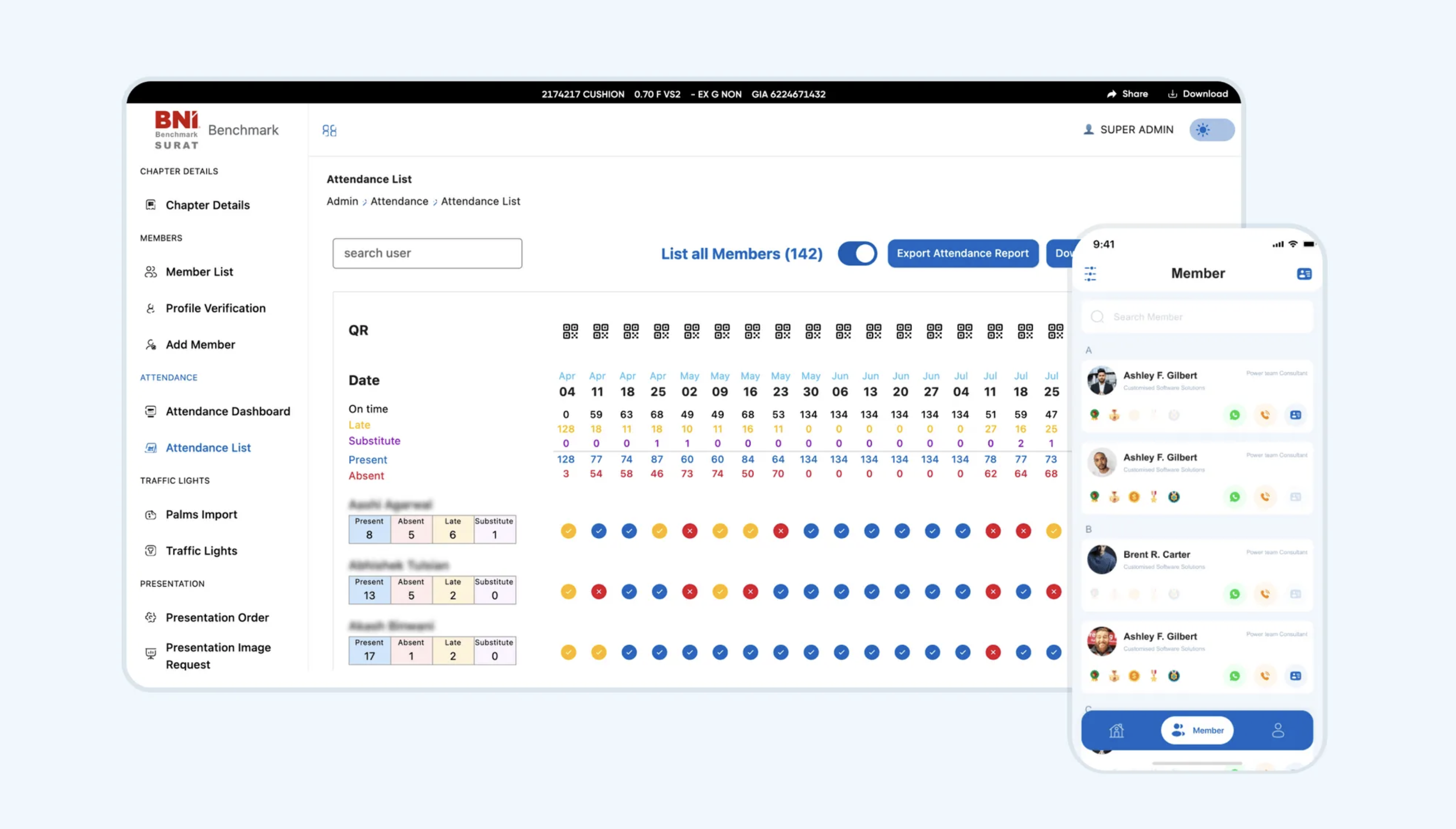
Task: Tap call icon on Brent R. Carter card
Action: pyautogui.click(x=1264, y=594)
